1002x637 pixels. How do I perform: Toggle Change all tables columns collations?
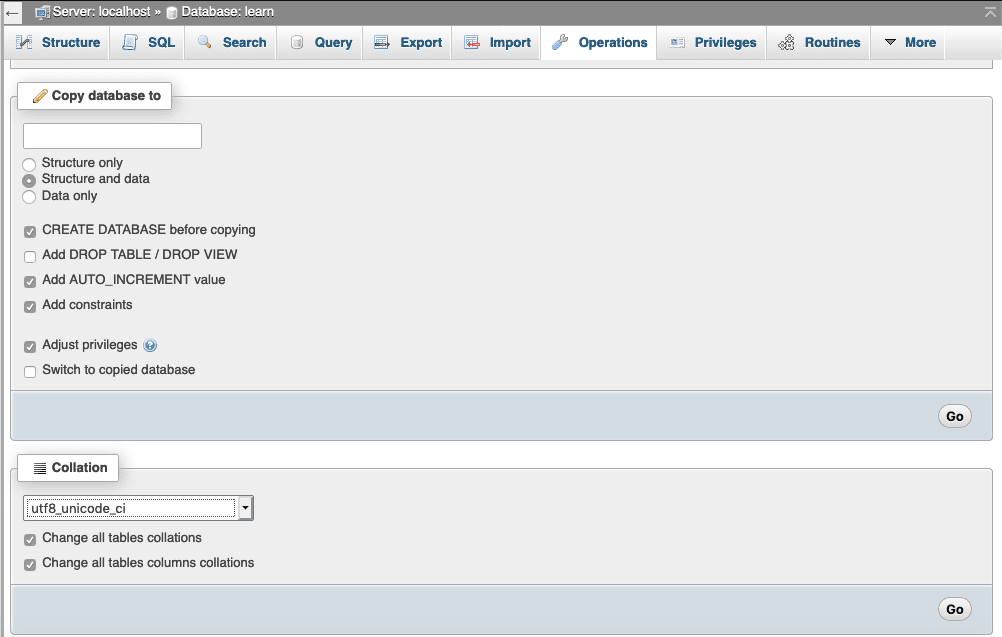click(30, 565)
